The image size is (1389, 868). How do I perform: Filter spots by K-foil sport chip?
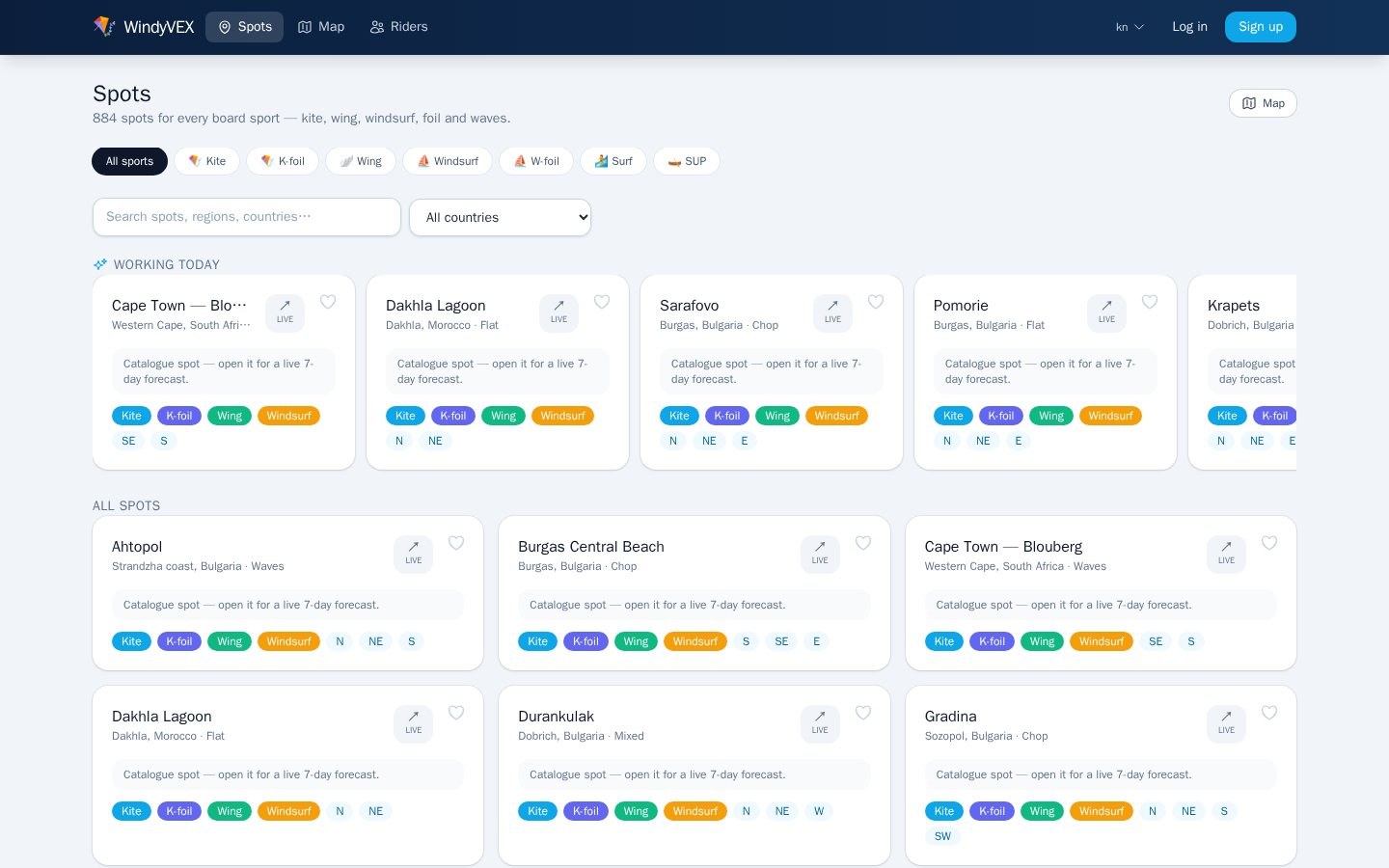[x=283, y=161]
